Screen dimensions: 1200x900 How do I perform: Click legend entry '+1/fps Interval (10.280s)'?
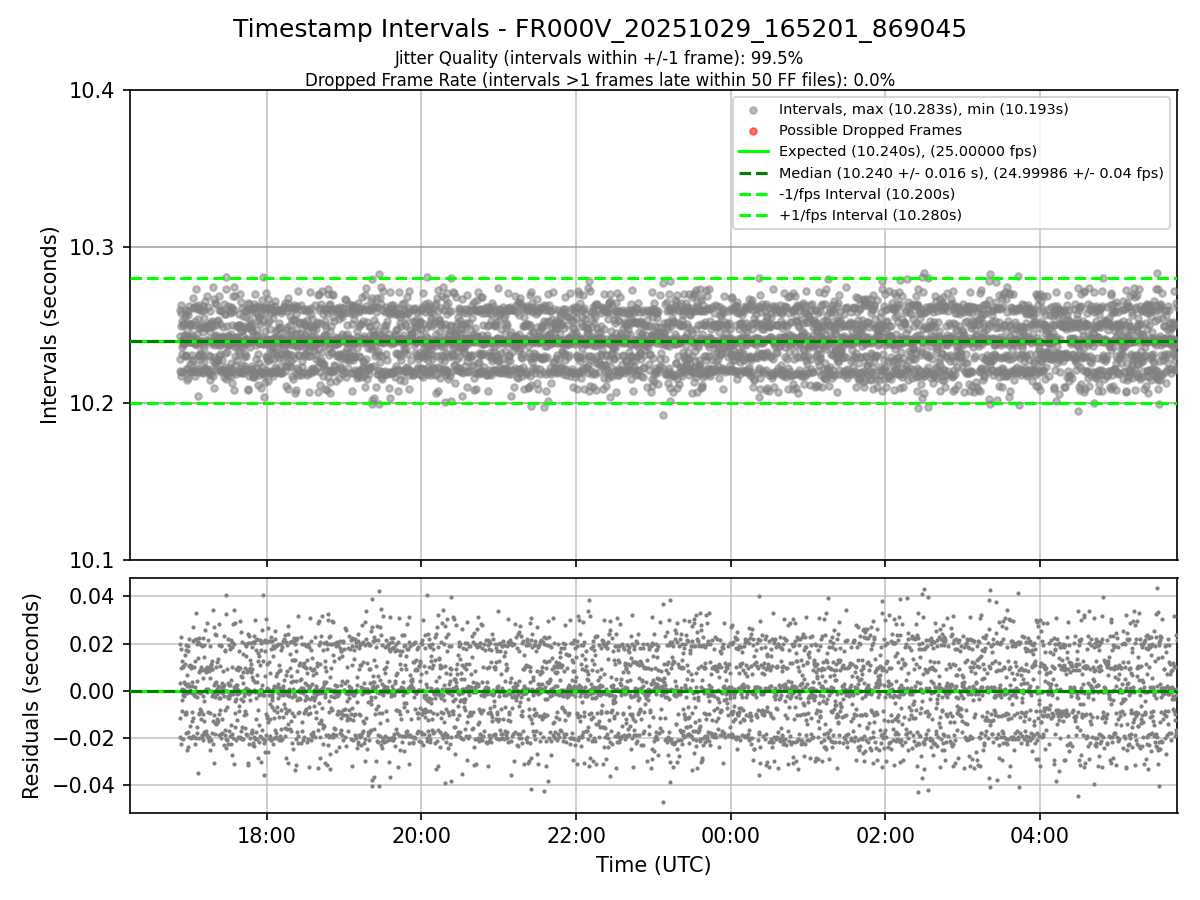point(868,215)
